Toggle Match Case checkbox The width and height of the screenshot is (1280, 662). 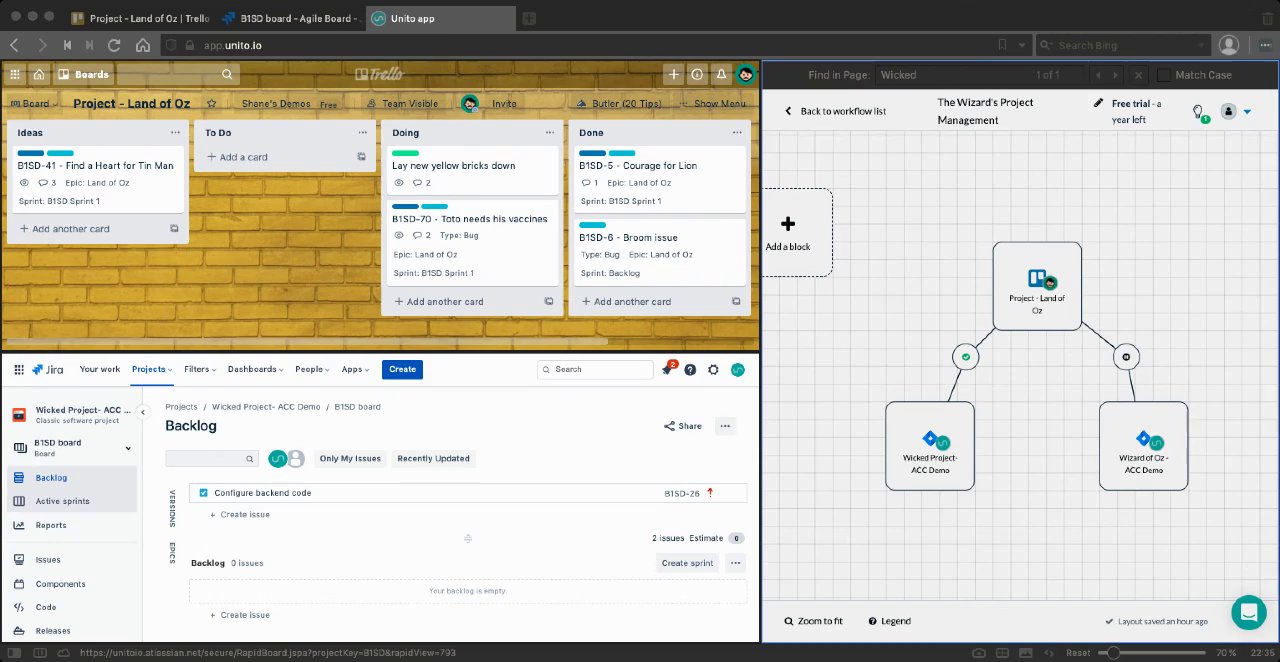click(x=1164, y=75)
